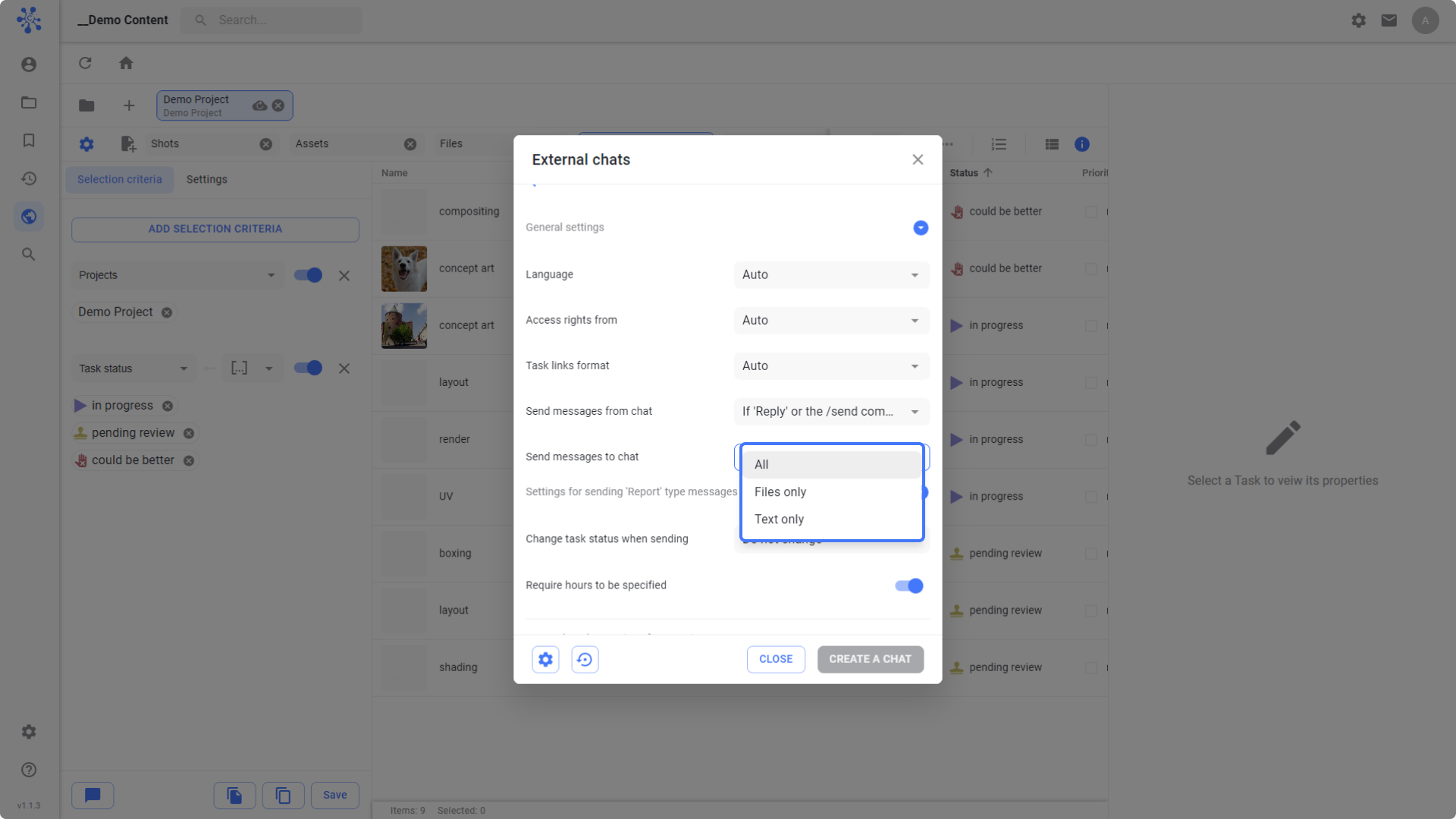Click the blue info icon

coord(1082,144)
